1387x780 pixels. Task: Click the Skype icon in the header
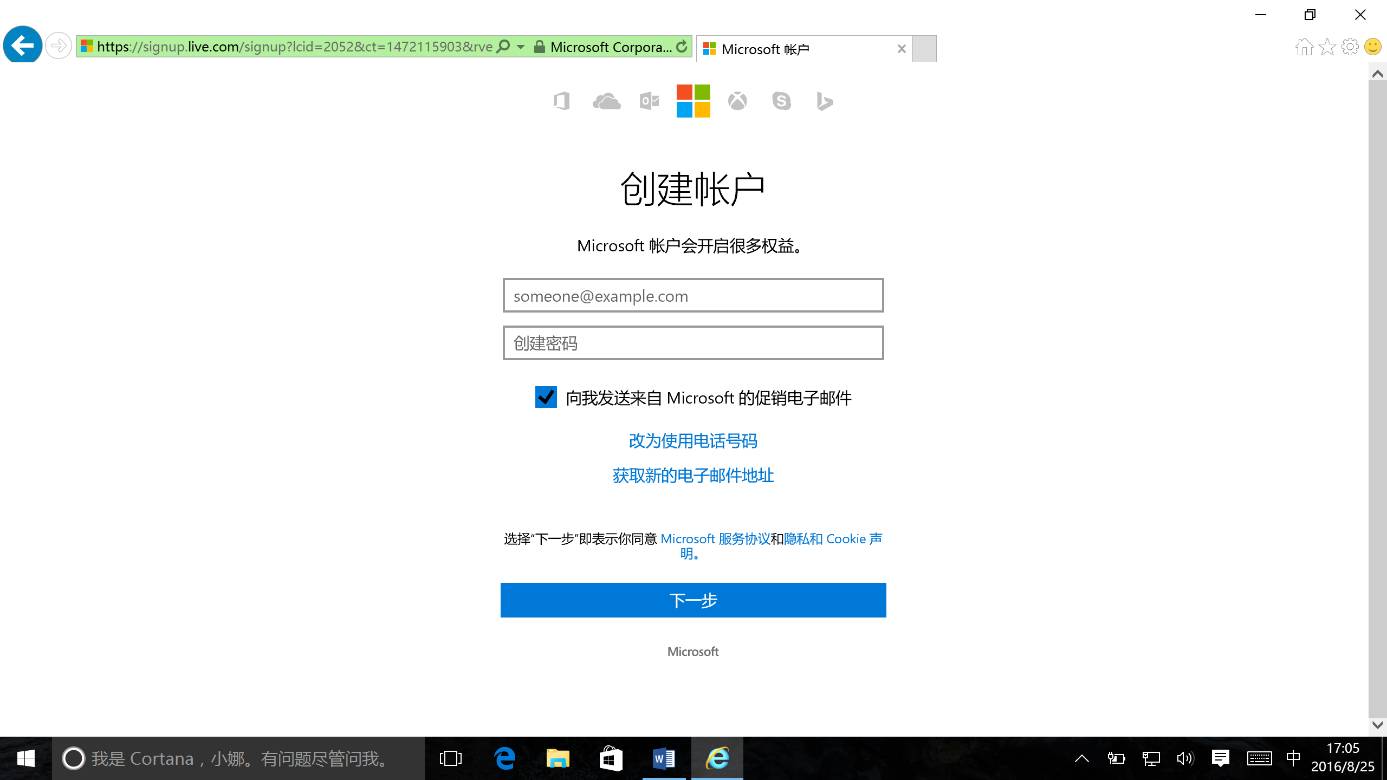pos(781,100)
